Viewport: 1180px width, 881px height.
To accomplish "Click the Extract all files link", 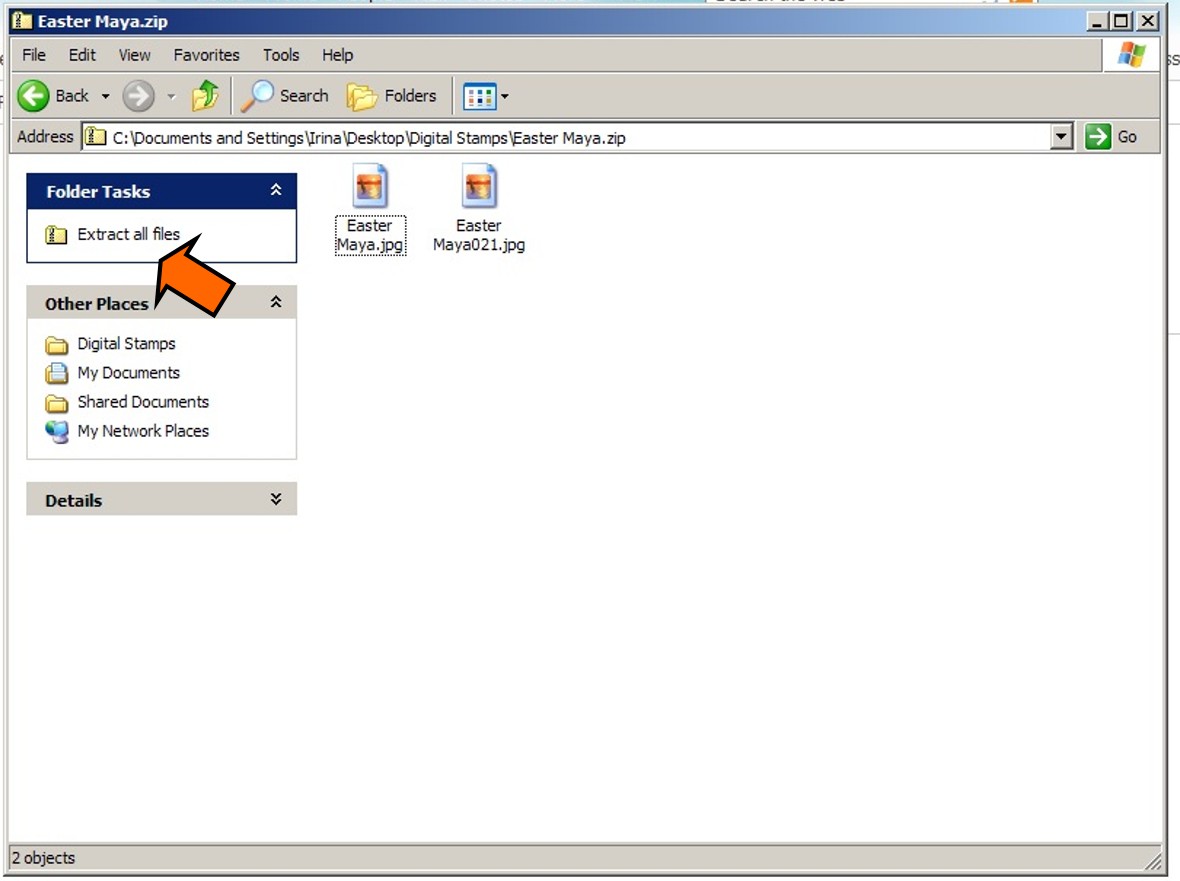I will pos(129,234).
